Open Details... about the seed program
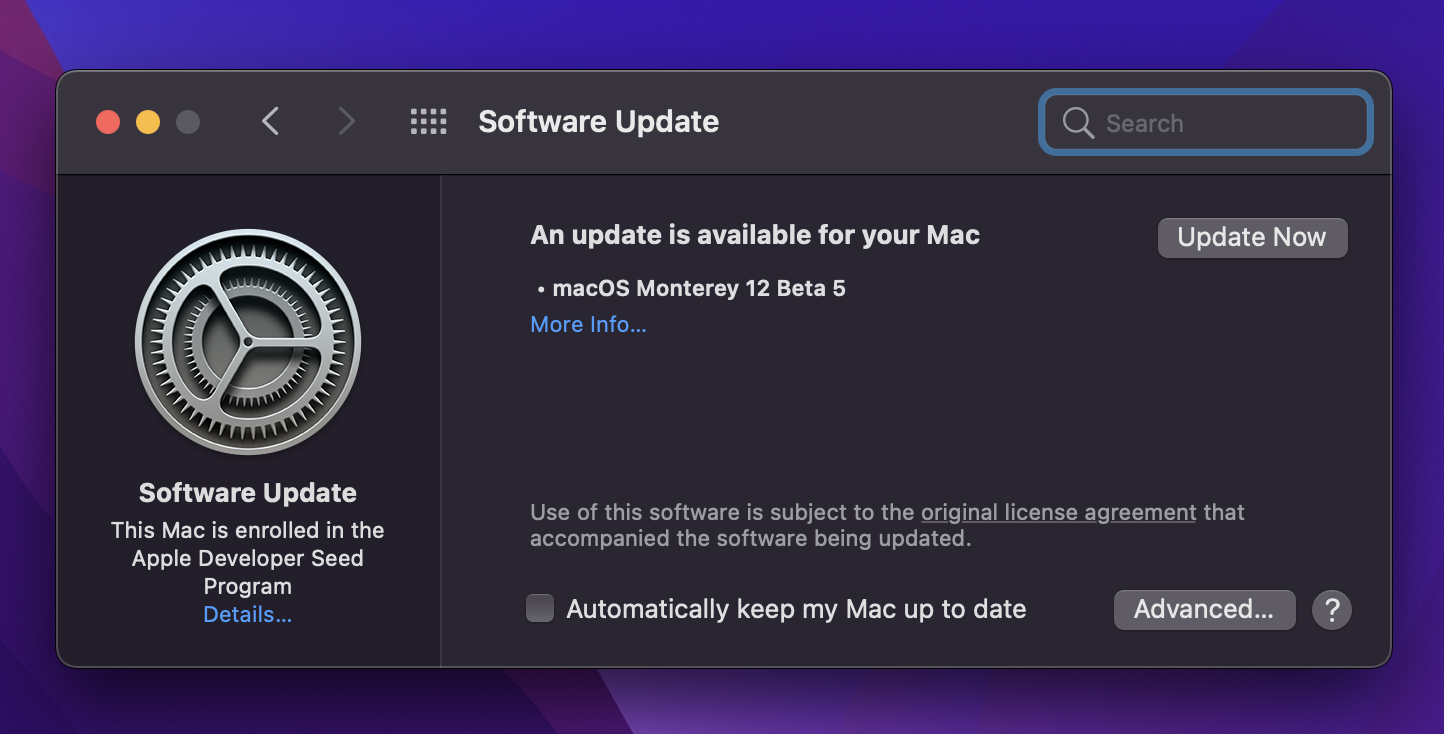Viewport: 1444px width, 734px height. (248, 615)
